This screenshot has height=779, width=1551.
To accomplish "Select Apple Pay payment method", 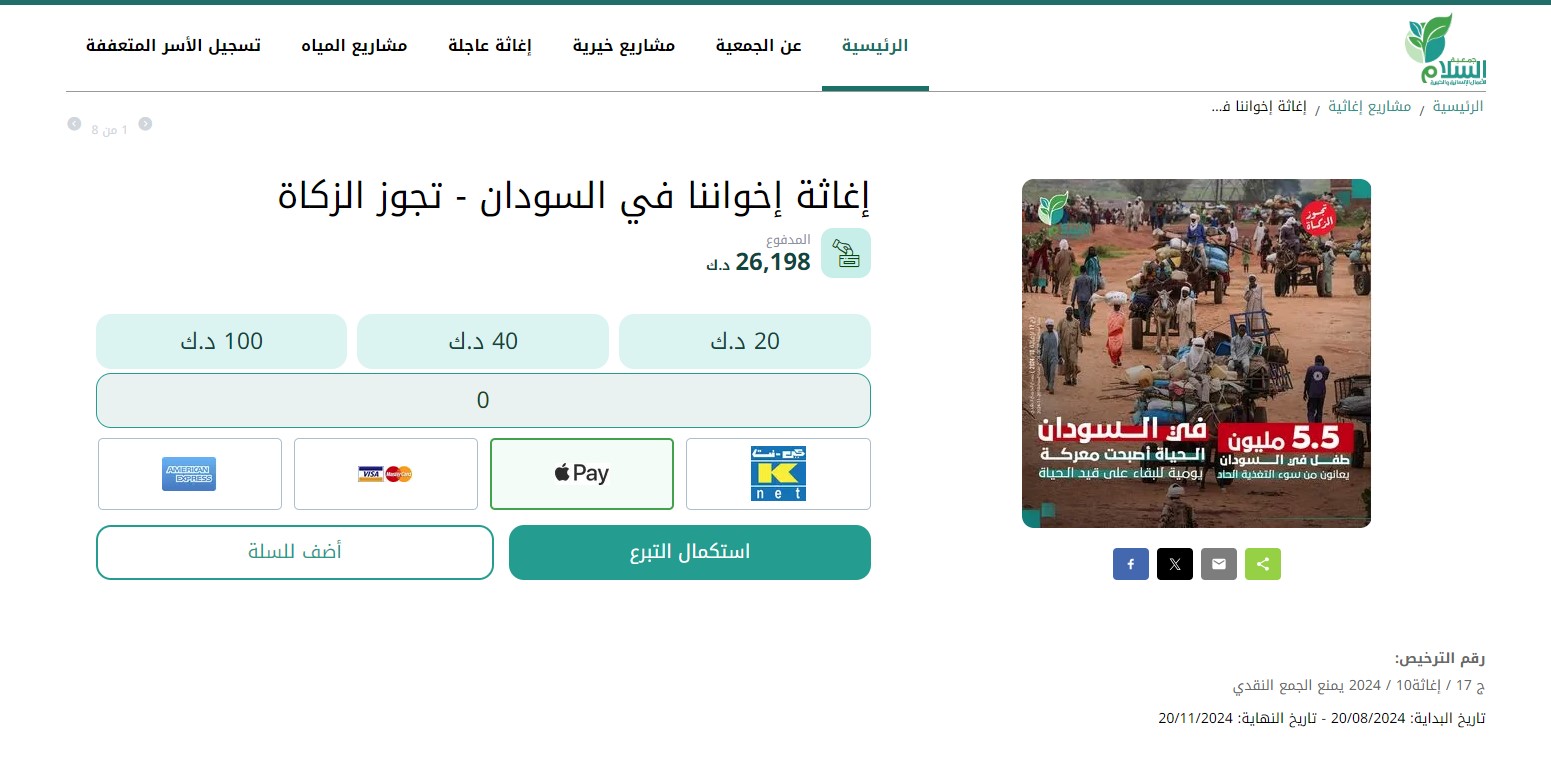I will pos(582,474).
